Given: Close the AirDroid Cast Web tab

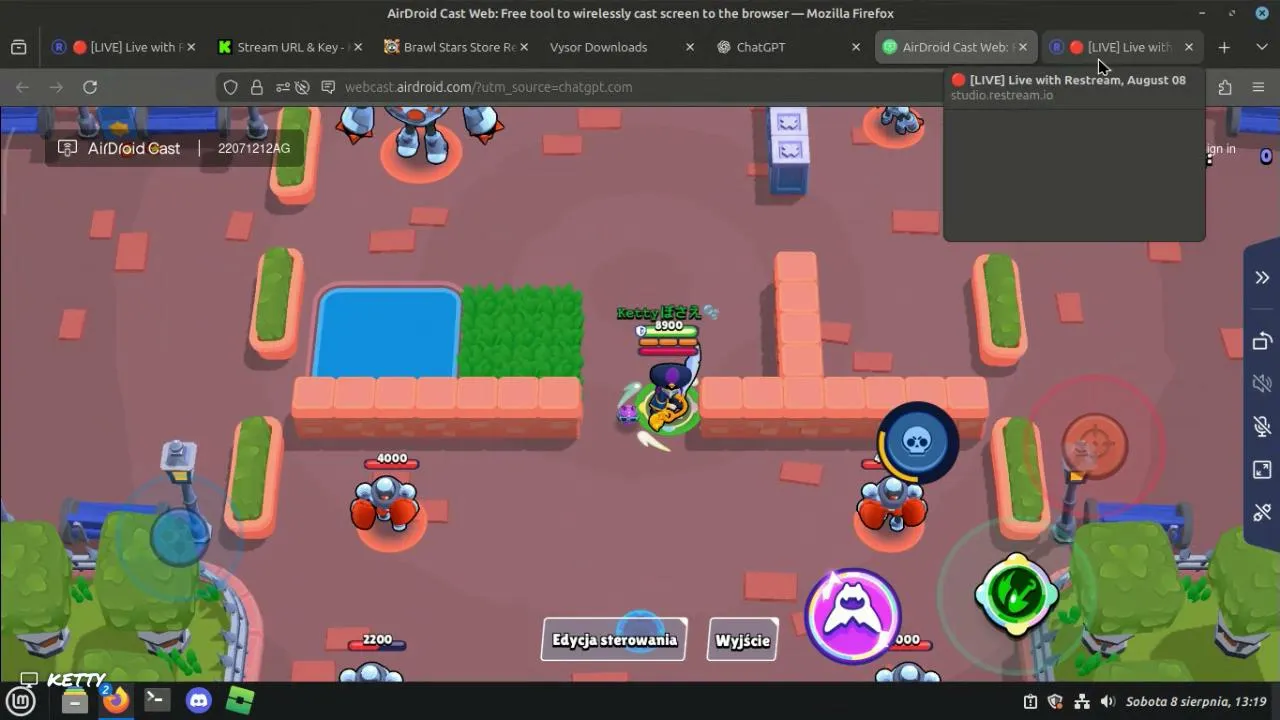Looking at the screenshot, I should [1022, 47].
